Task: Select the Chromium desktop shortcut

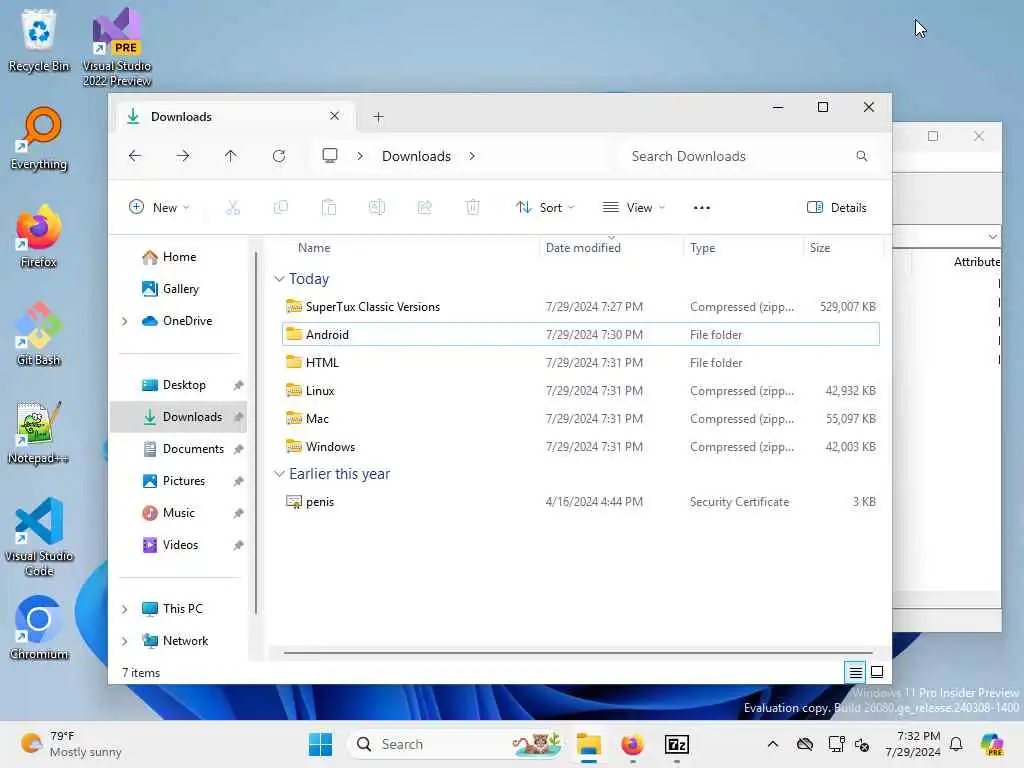Action: point(39,628)
